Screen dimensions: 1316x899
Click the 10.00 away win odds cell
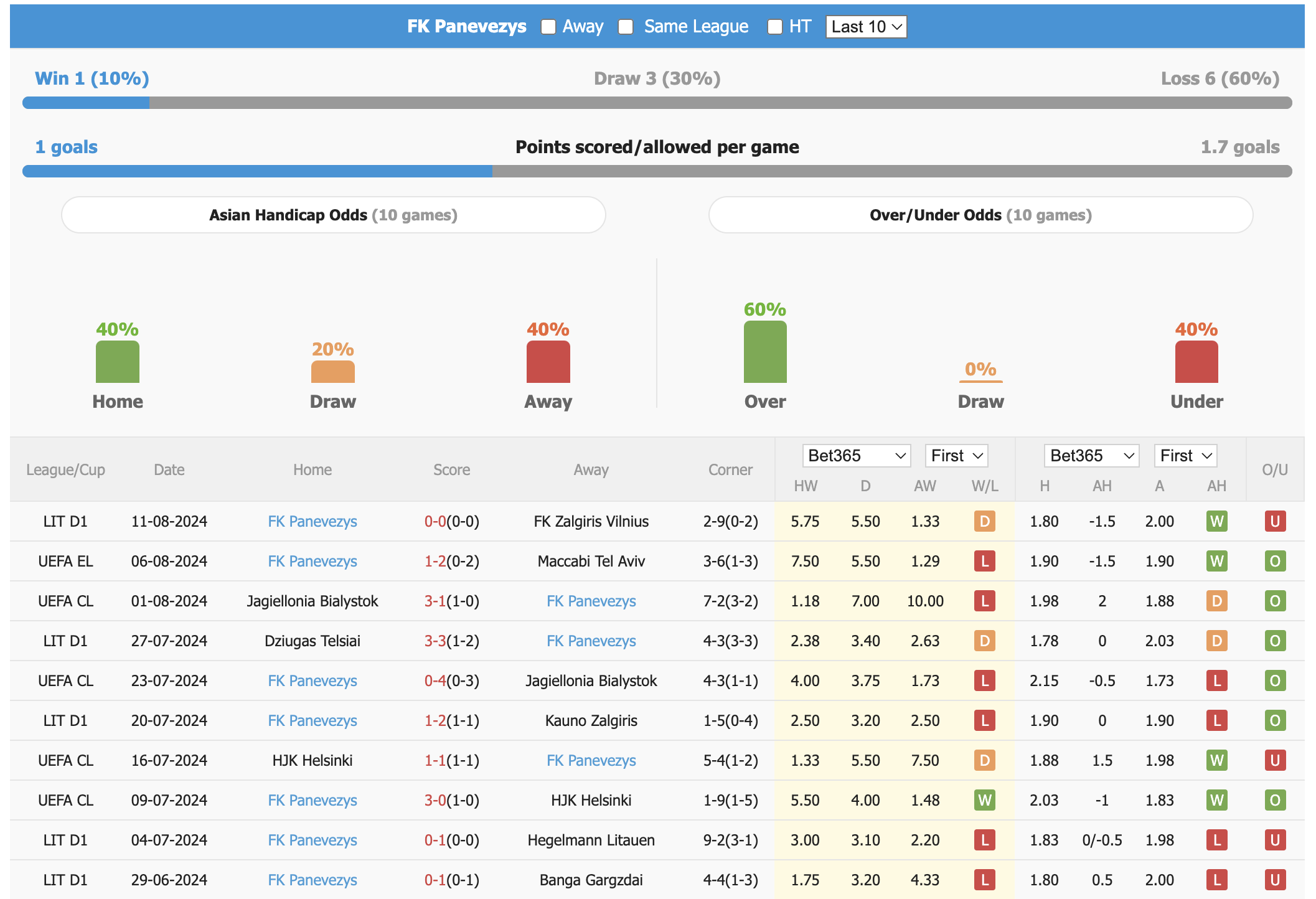[x=925, y=601]
